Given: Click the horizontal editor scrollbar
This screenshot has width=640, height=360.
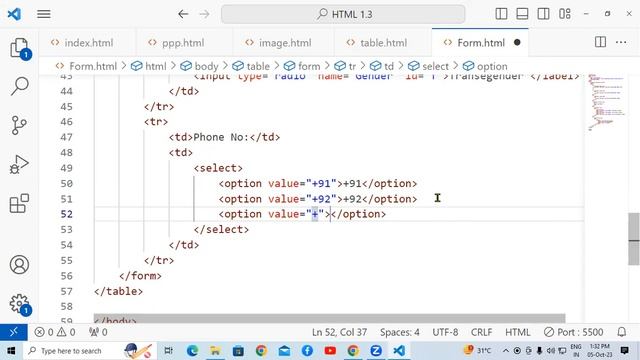Looking at the screenshot, I should 329,318.
